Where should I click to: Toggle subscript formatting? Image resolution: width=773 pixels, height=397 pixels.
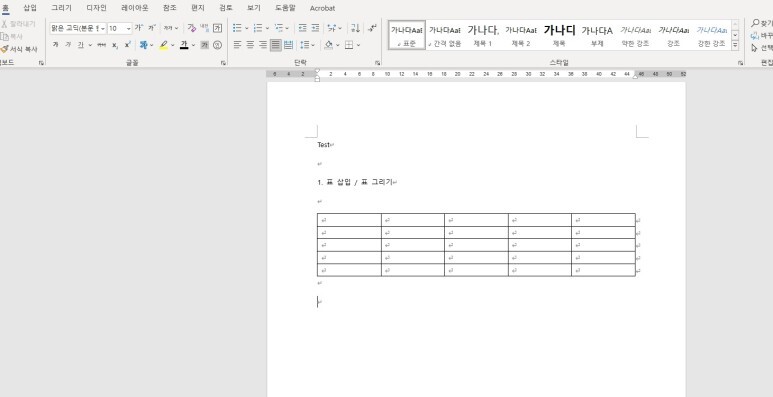[114, 45]
